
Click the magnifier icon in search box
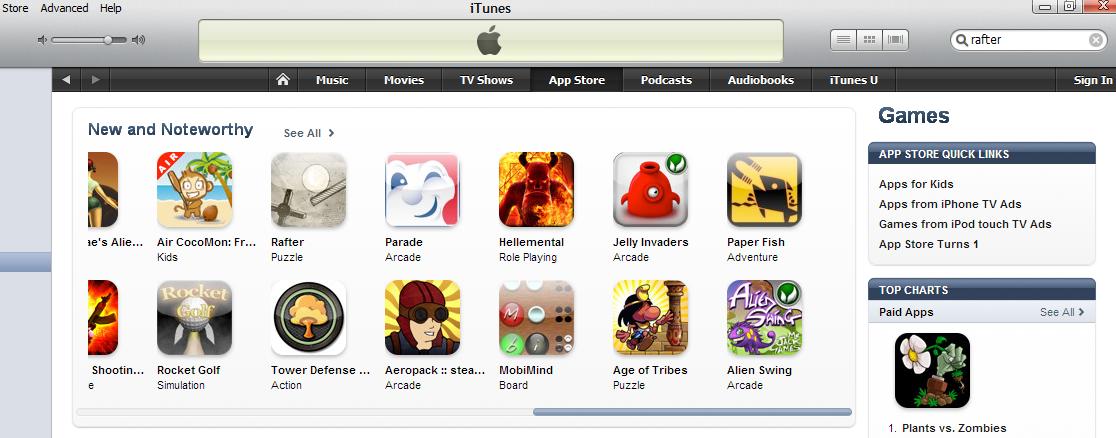(x=962, y=40)
